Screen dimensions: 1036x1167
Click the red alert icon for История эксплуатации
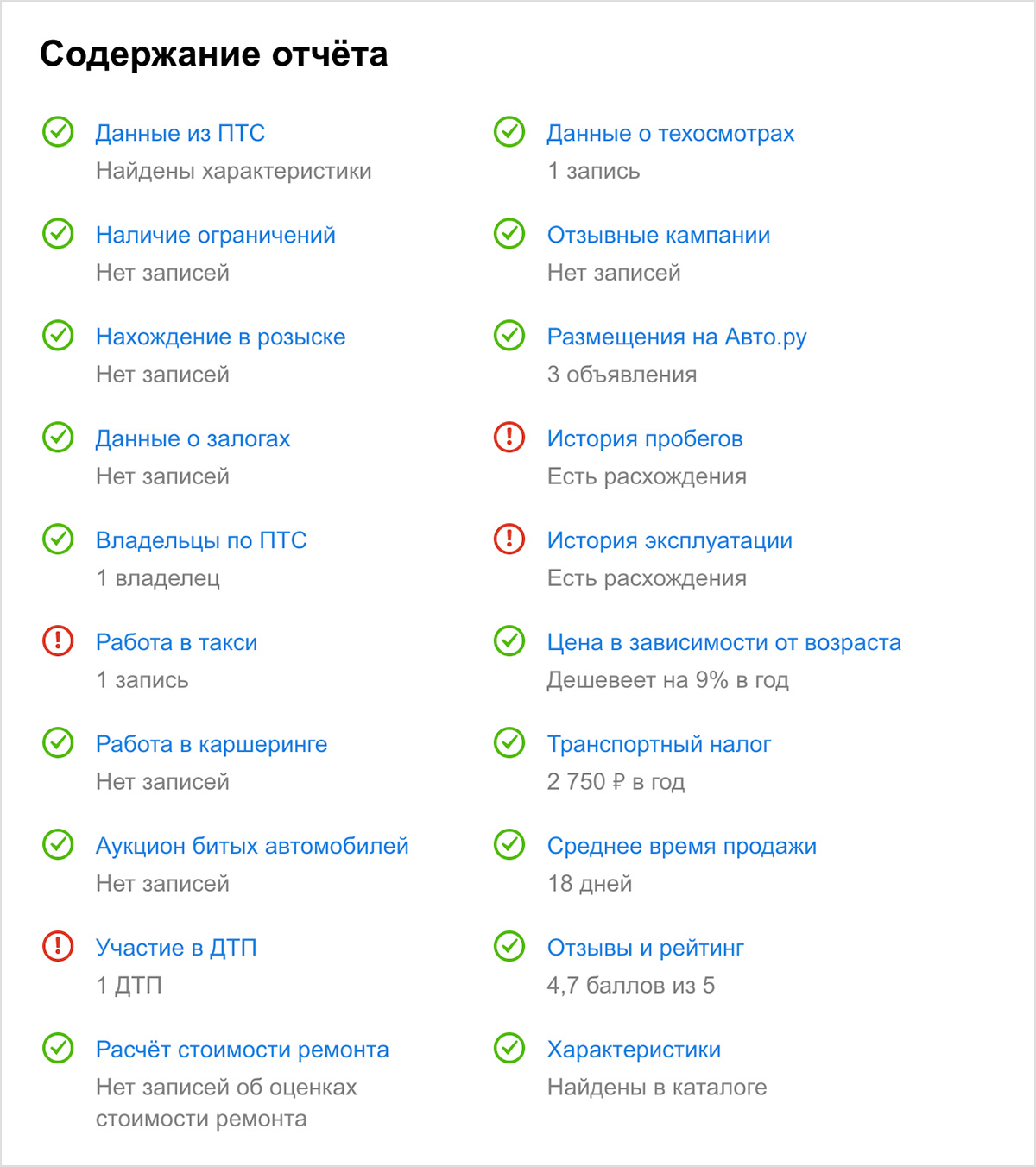click(x=509, y=539)
